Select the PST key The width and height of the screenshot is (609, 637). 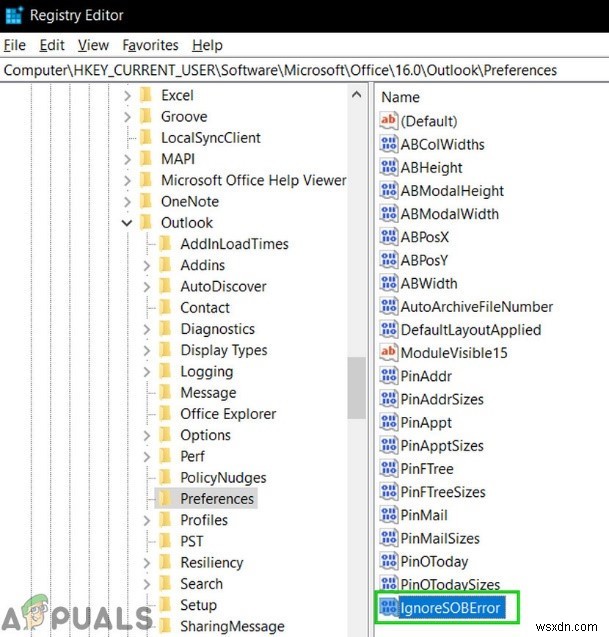192,541
